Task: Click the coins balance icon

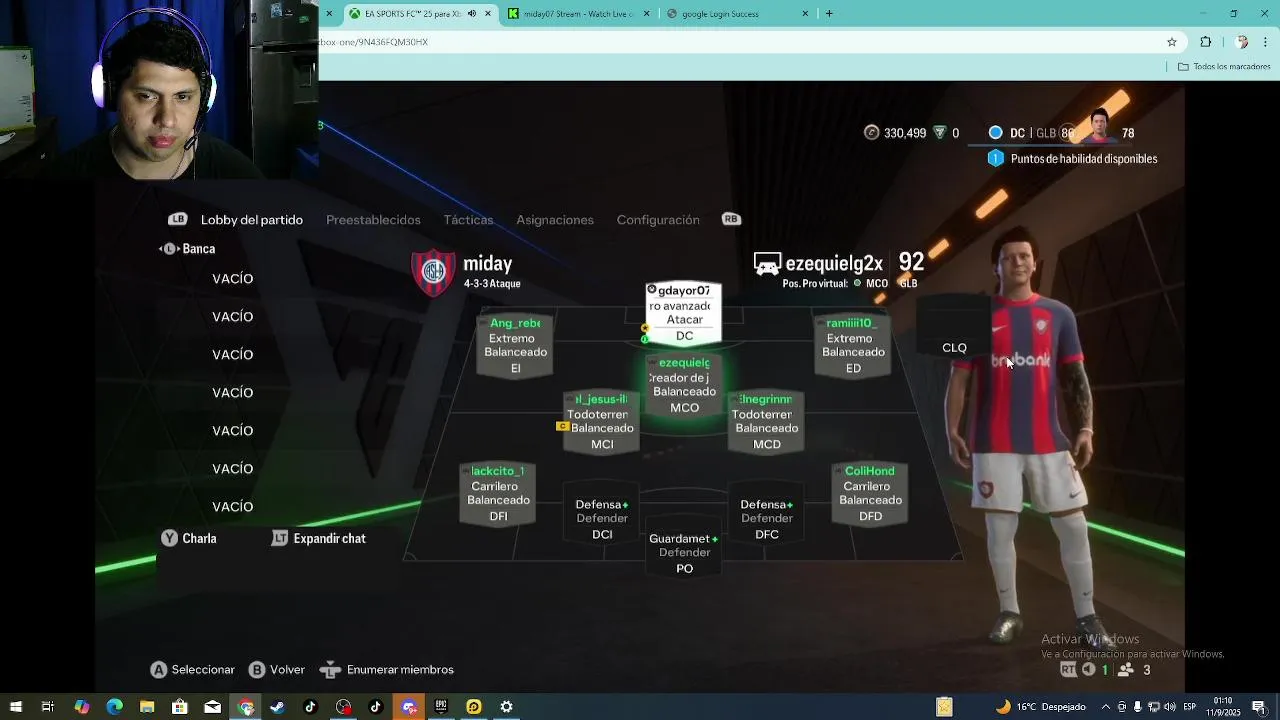Action: 871,133
